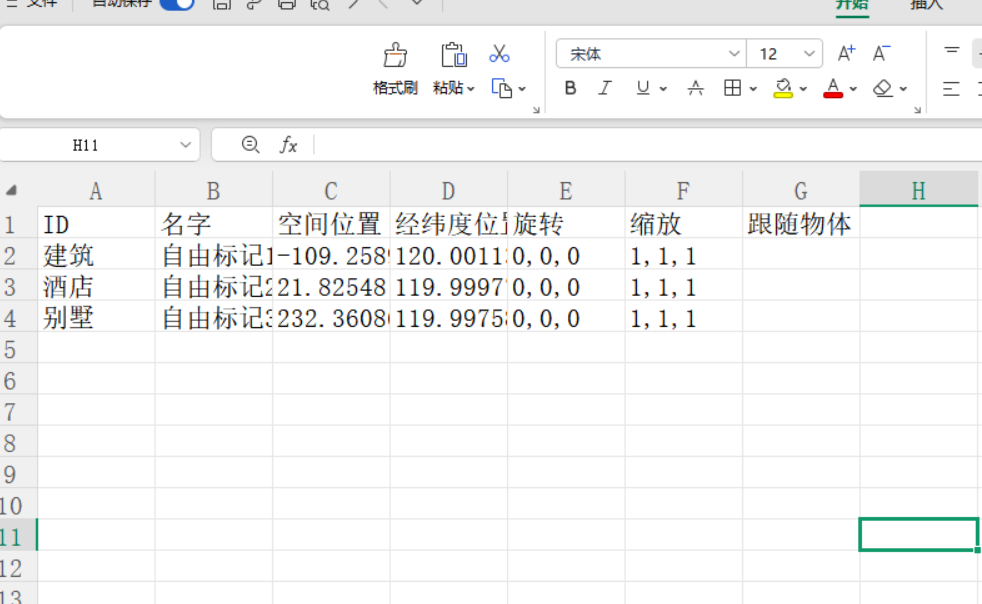The image size is (982, 604).
Task: Increase font size with A+ icon
Action: click(846, 54)
